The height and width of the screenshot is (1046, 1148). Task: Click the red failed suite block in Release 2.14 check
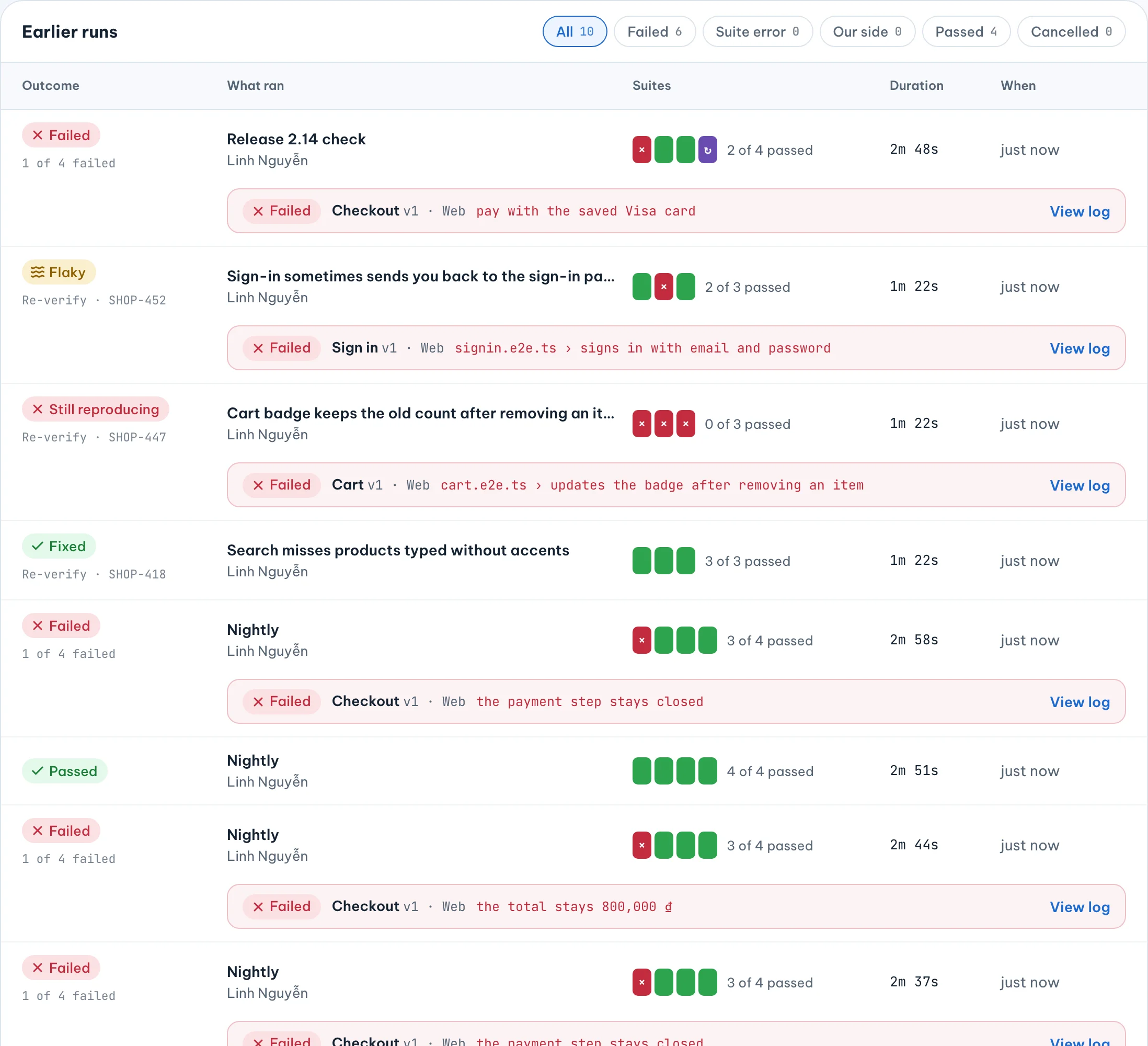642,150
